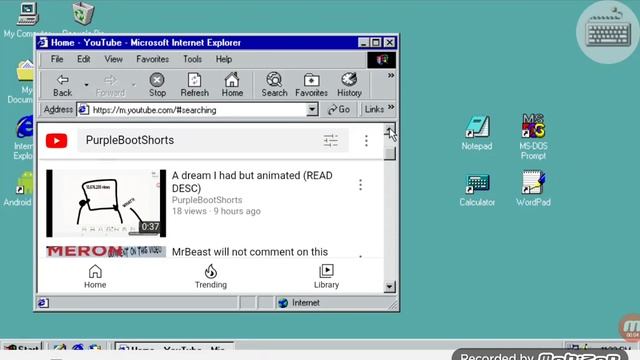Click the Back toolbar button
Screen dimensions: 640x360
(x=62, y=85)
